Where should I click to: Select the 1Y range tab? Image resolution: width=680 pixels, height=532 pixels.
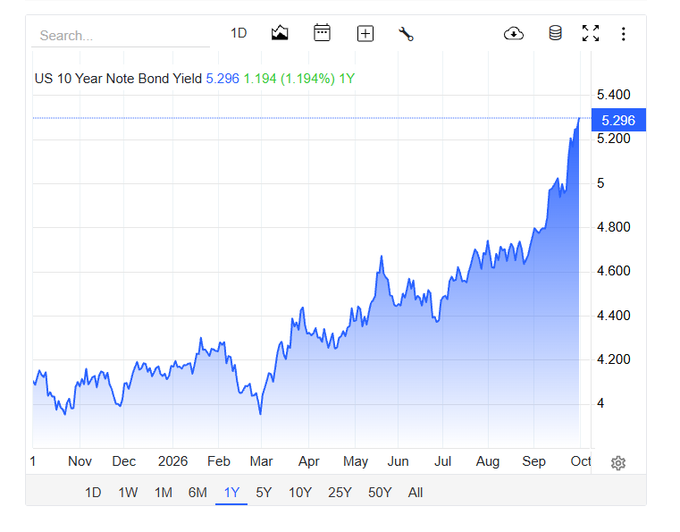point(232,493)
